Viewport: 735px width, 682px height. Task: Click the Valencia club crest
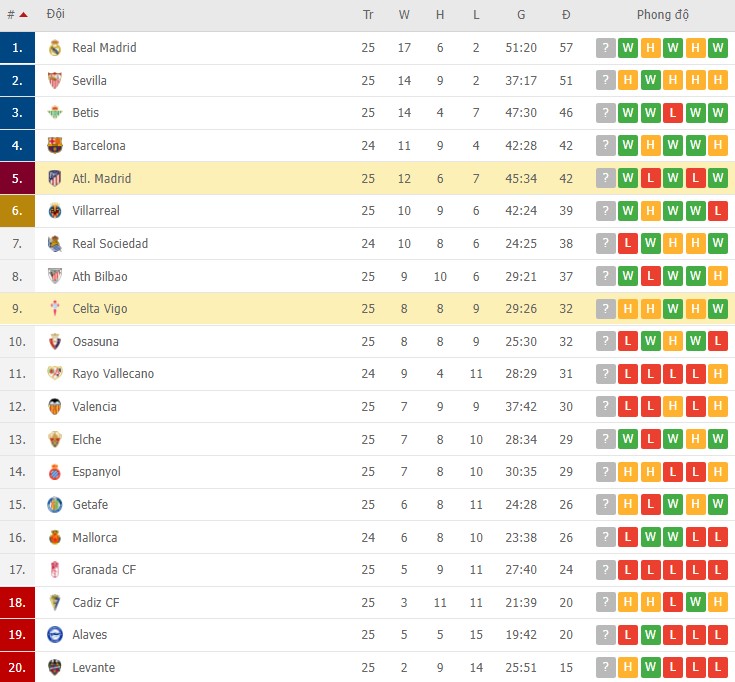pos(55,407)
